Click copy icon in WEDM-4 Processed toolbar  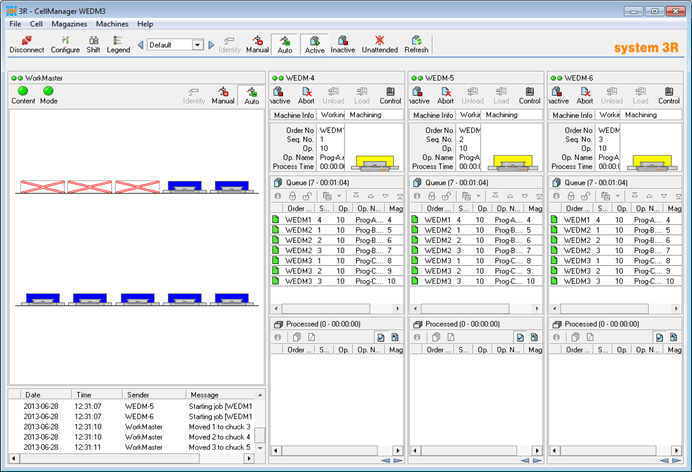point(297,337)
